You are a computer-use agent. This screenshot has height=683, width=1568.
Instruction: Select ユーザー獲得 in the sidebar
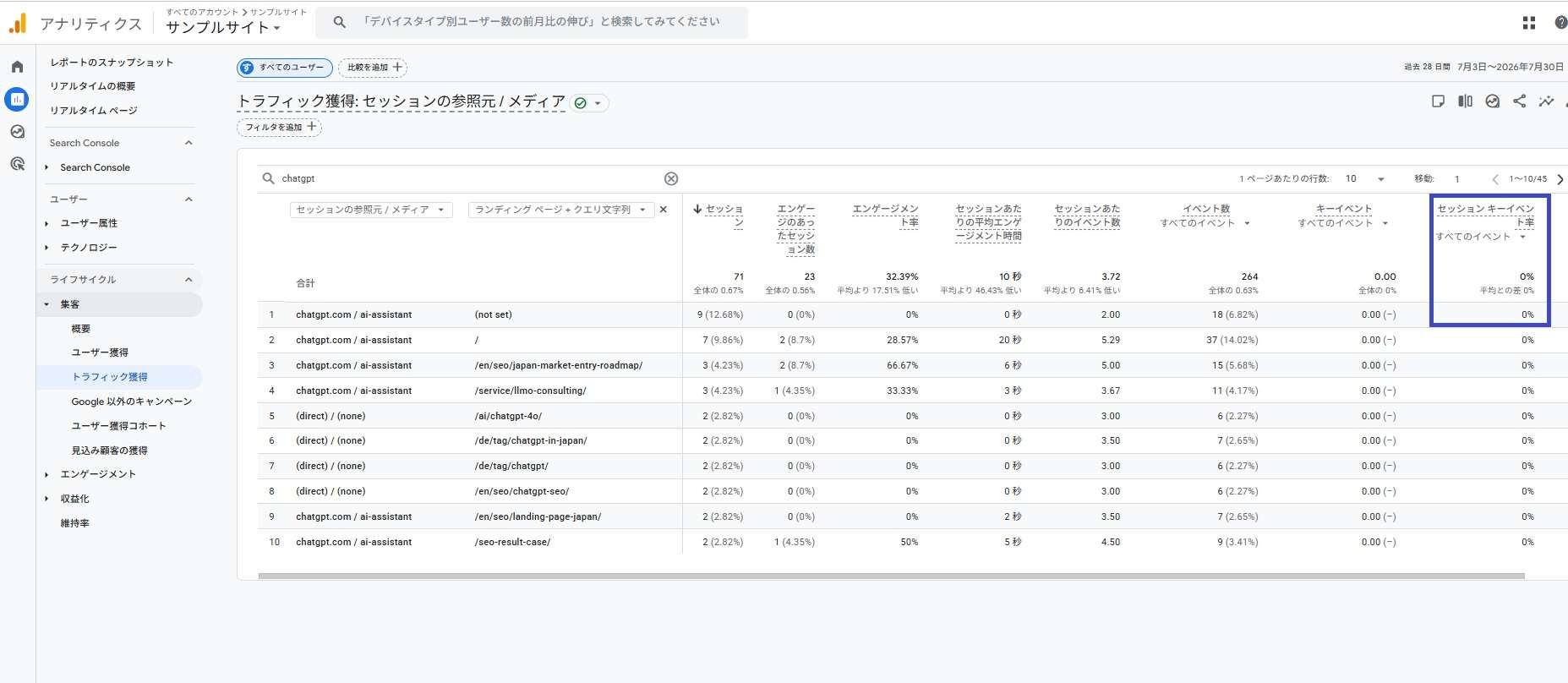[x=100, y=352]
